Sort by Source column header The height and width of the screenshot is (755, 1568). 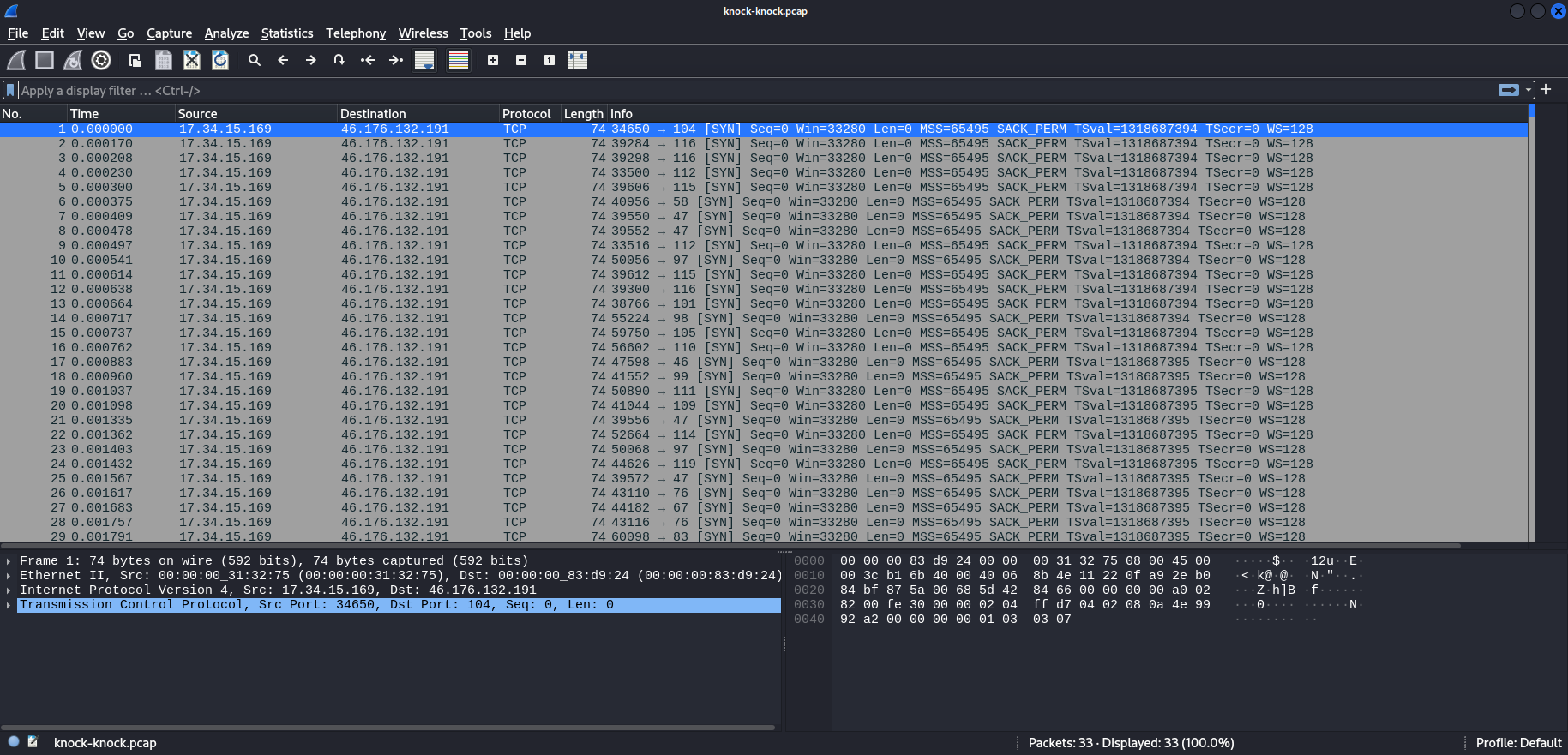(x=255, y=113)
